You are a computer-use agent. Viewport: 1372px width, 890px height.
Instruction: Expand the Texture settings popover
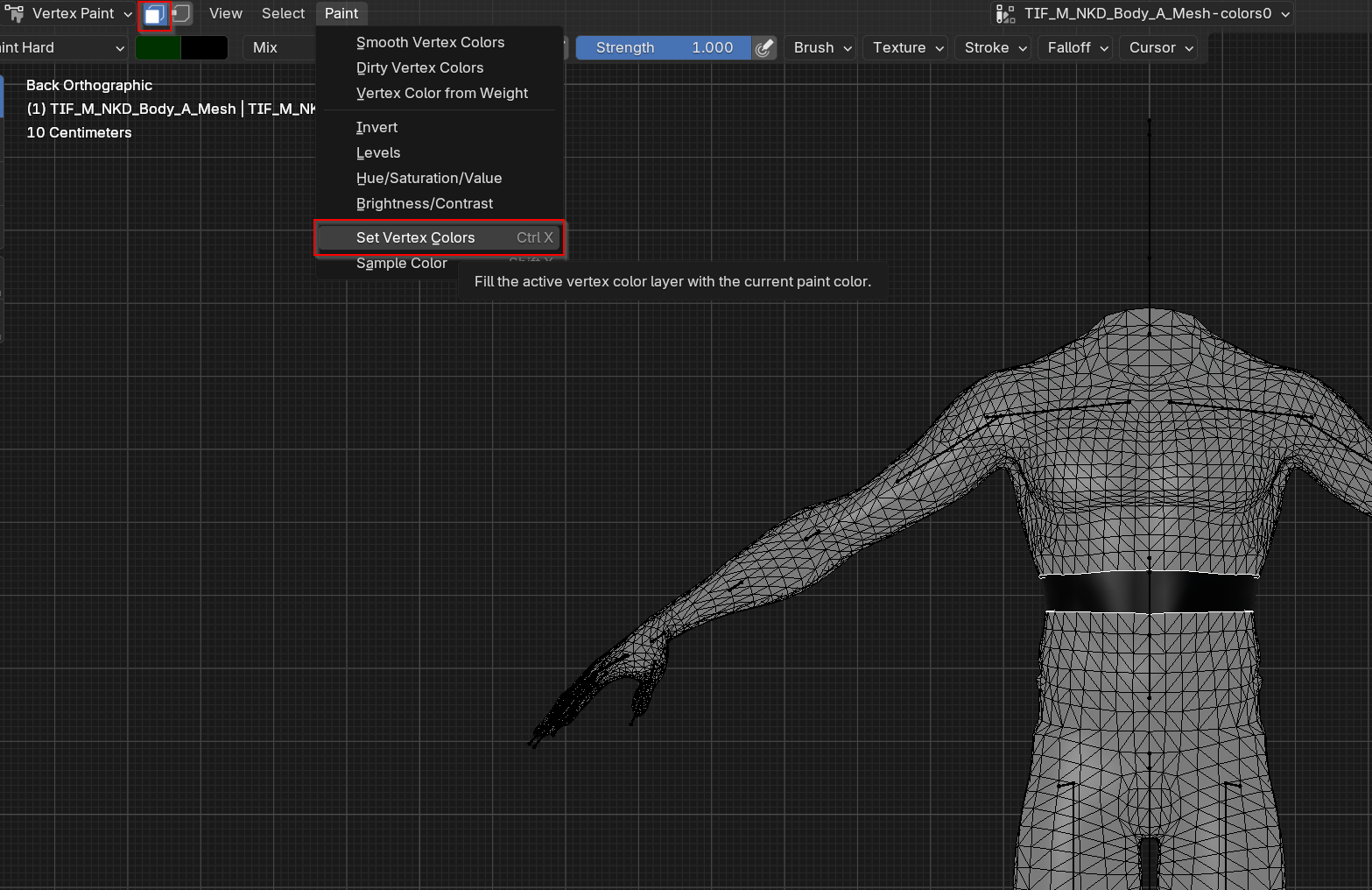click(908, 48)
